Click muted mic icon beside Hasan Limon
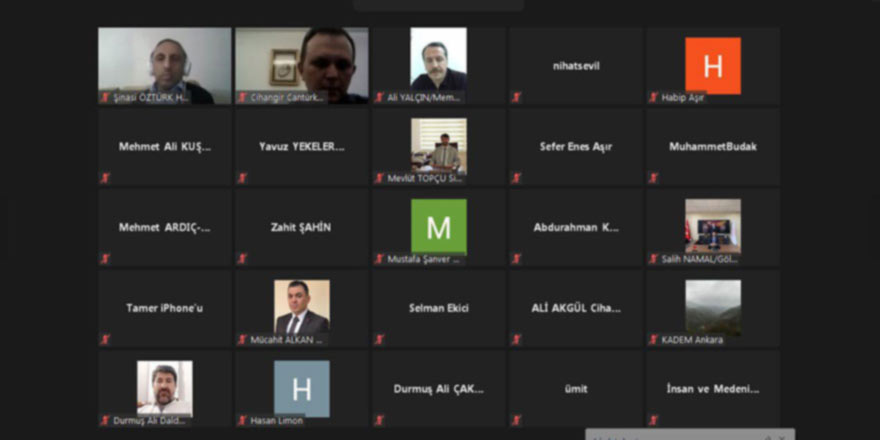 pyautogui.click(x=242, y=420)
